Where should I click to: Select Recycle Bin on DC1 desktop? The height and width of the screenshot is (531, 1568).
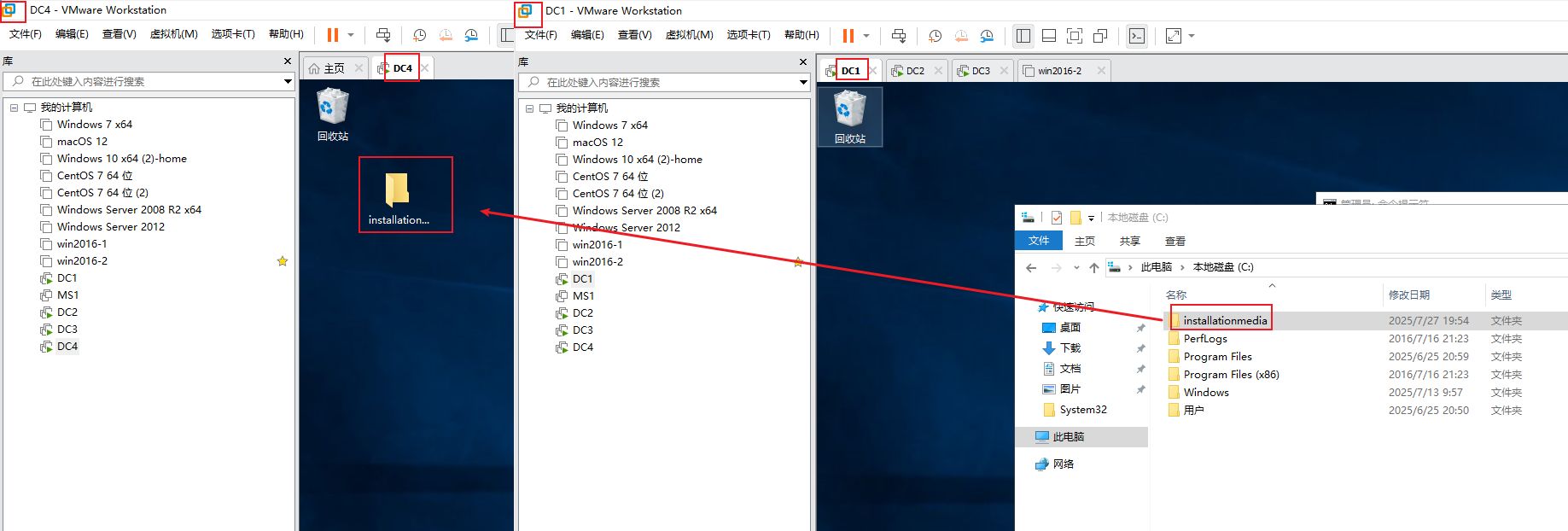849,117
